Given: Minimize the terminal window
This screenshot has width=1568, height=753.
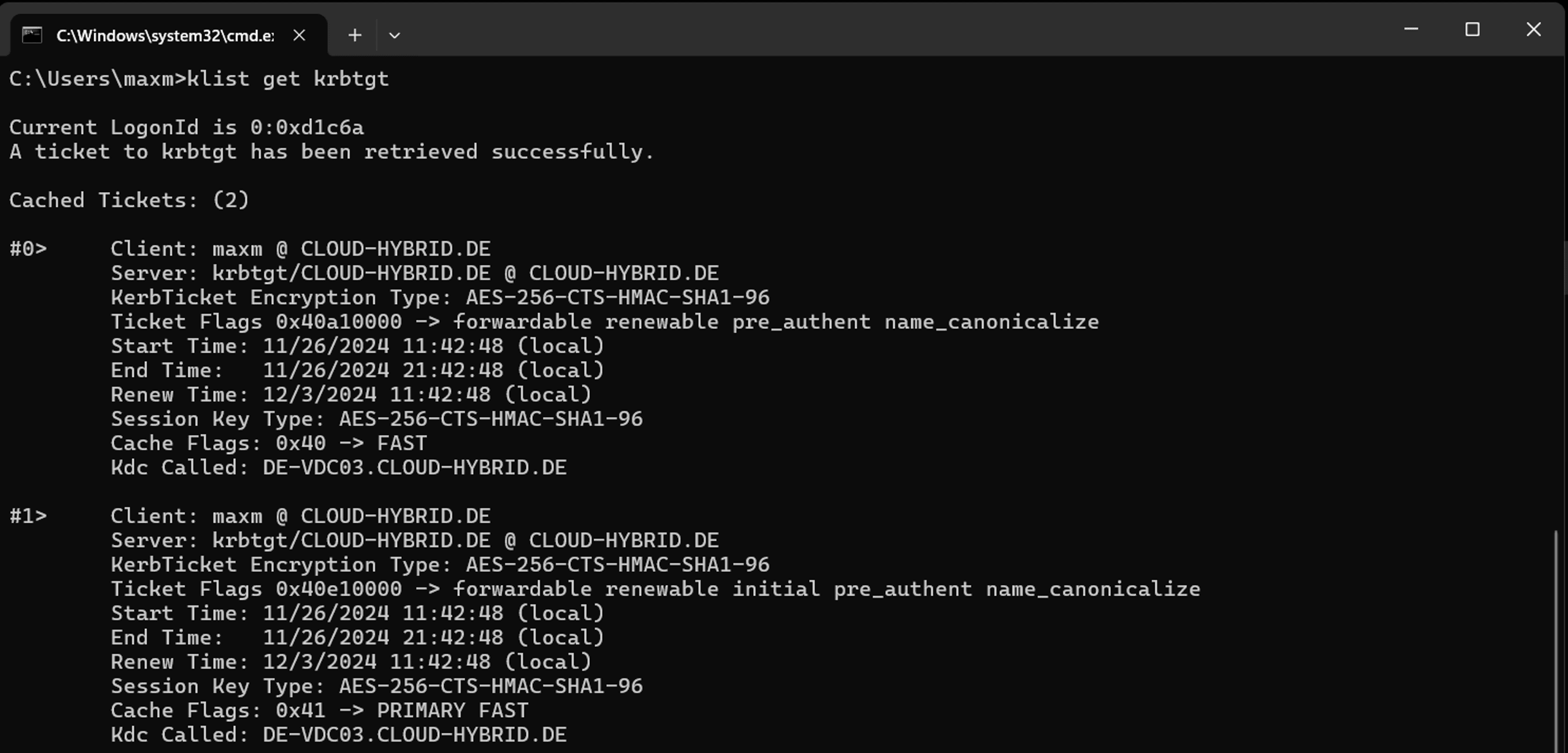Looking at the screenshot, I should tap(1411, 29).
